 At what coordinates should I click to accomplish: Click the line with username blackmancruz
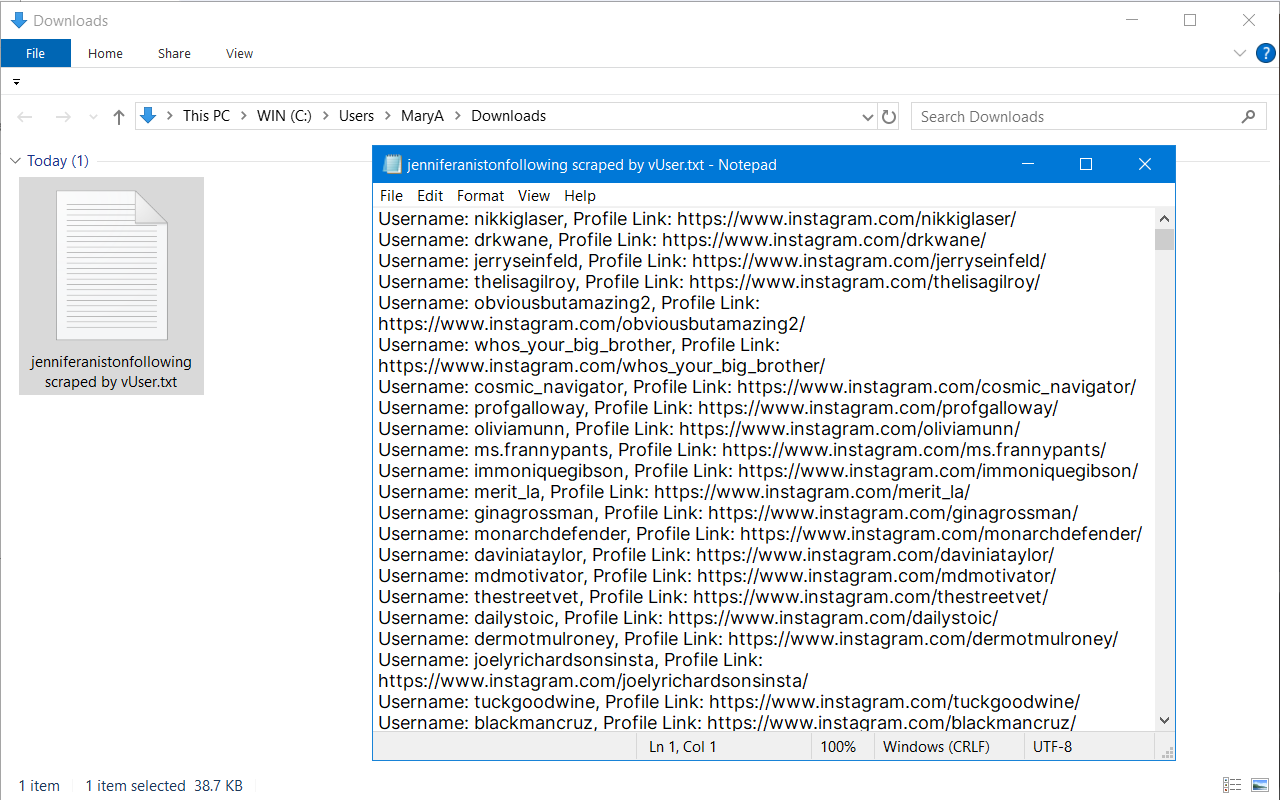727,723
